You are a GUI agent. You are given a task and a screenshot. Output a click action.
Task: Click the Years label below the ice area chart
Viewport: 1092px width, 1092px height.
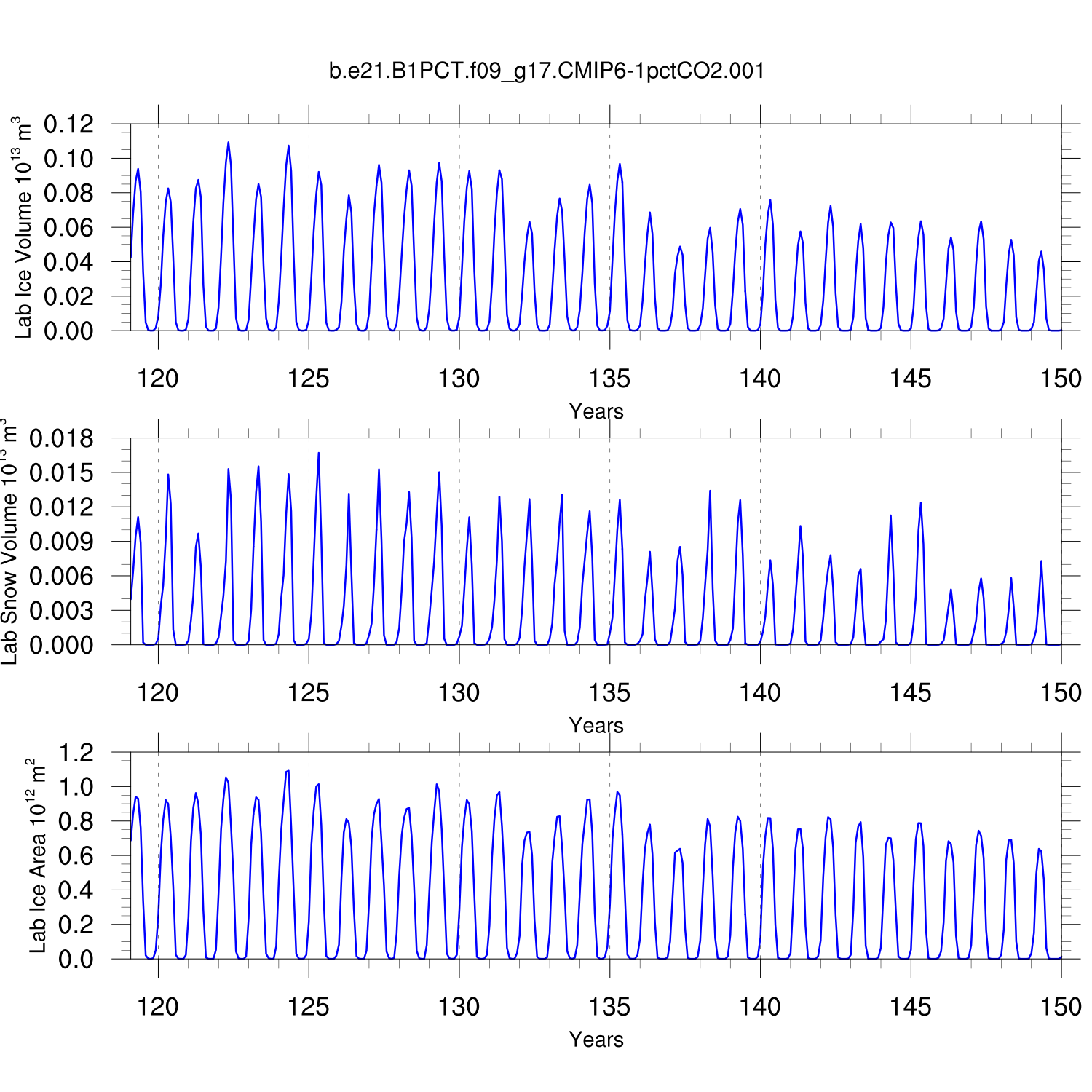[x=596, y=1039]
